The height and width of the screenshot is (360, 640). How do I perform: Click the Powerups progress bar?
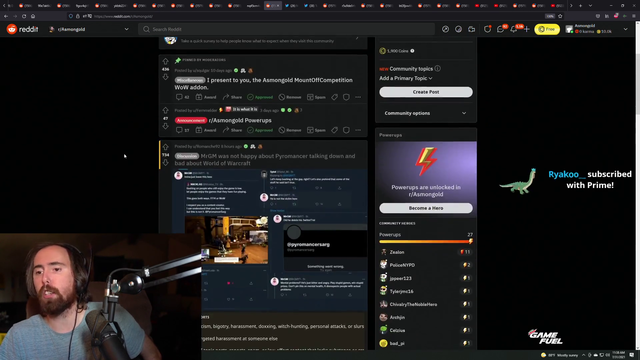click(426, 242)
